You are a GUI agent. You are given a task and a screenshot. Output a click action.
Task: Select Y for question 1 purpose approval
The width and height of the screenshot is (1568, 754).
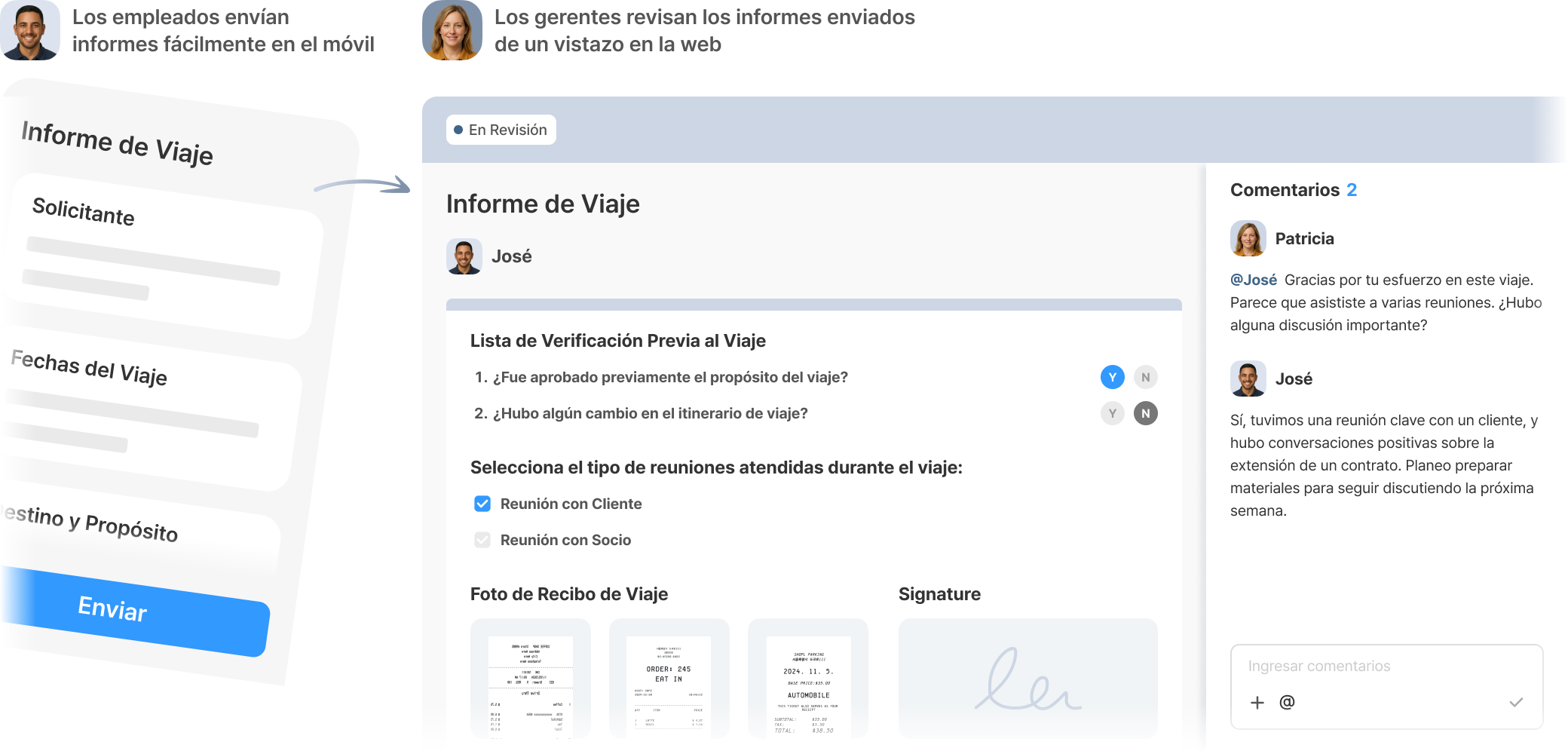point(1113,377)
